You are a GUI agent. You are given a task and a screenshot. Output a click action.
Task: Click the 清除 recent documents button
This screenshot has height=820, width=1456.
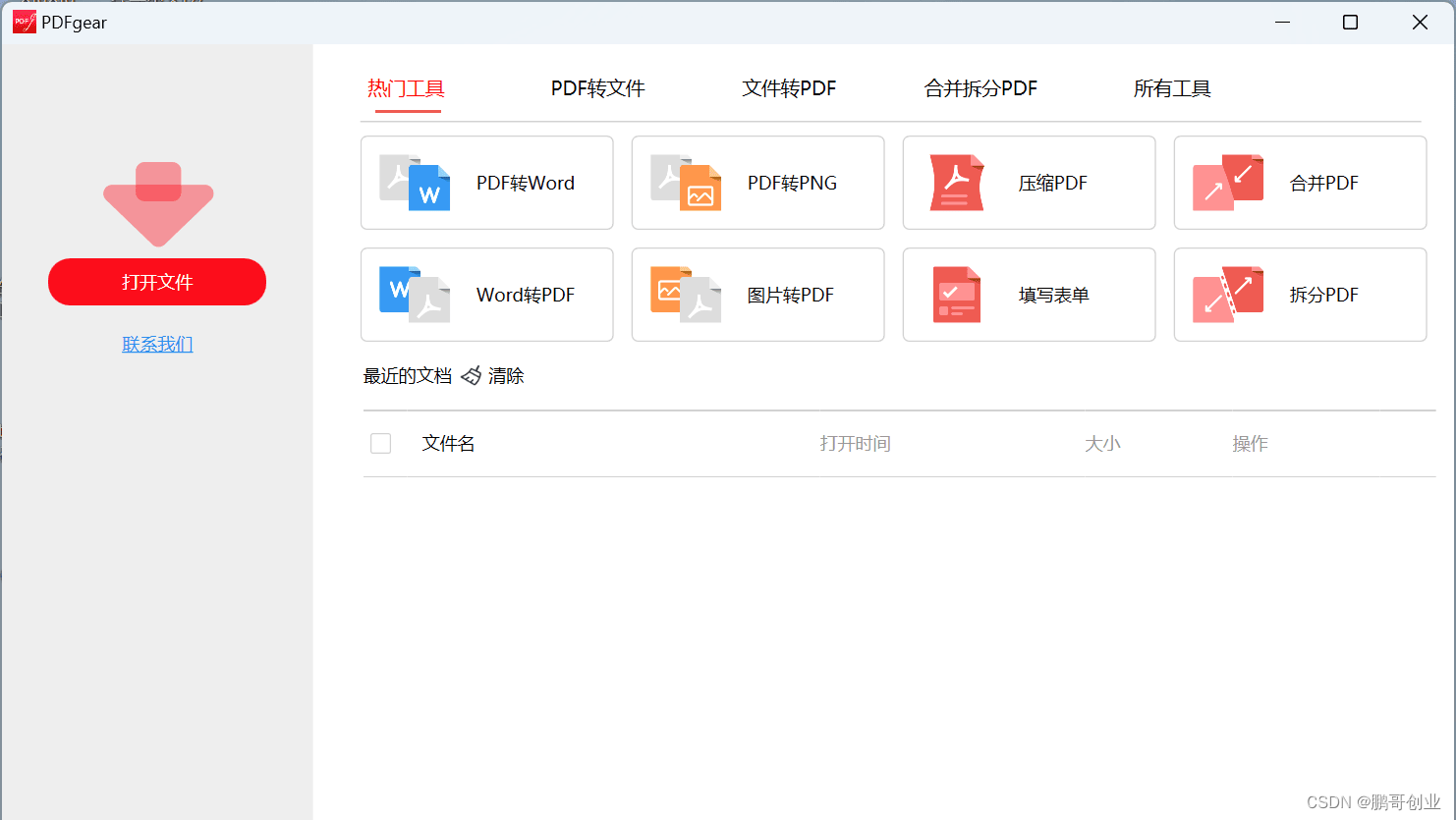click(x=506, y=376)
